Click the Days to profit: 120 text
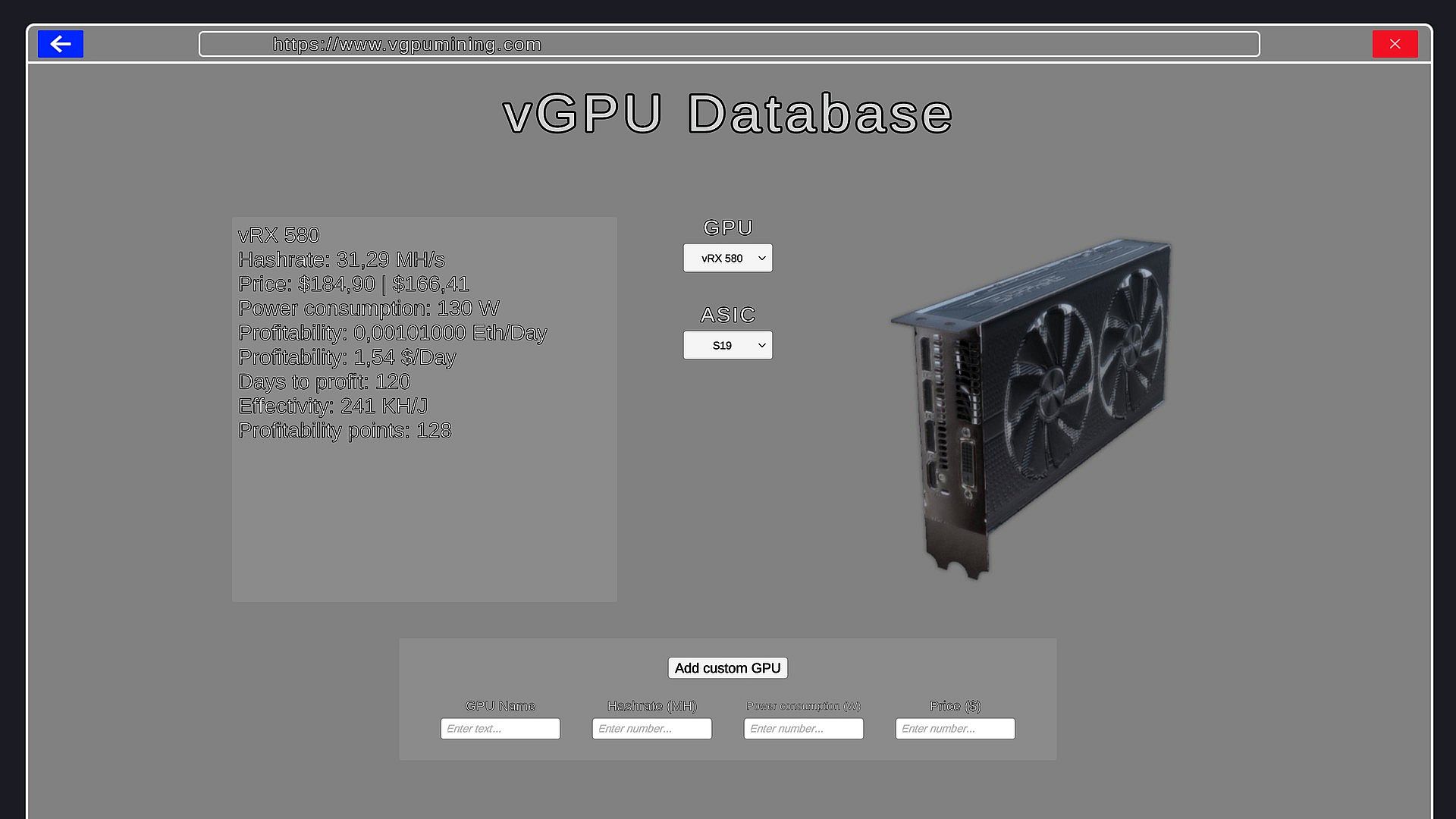The image size is (1456, 819). pos(324,381)
